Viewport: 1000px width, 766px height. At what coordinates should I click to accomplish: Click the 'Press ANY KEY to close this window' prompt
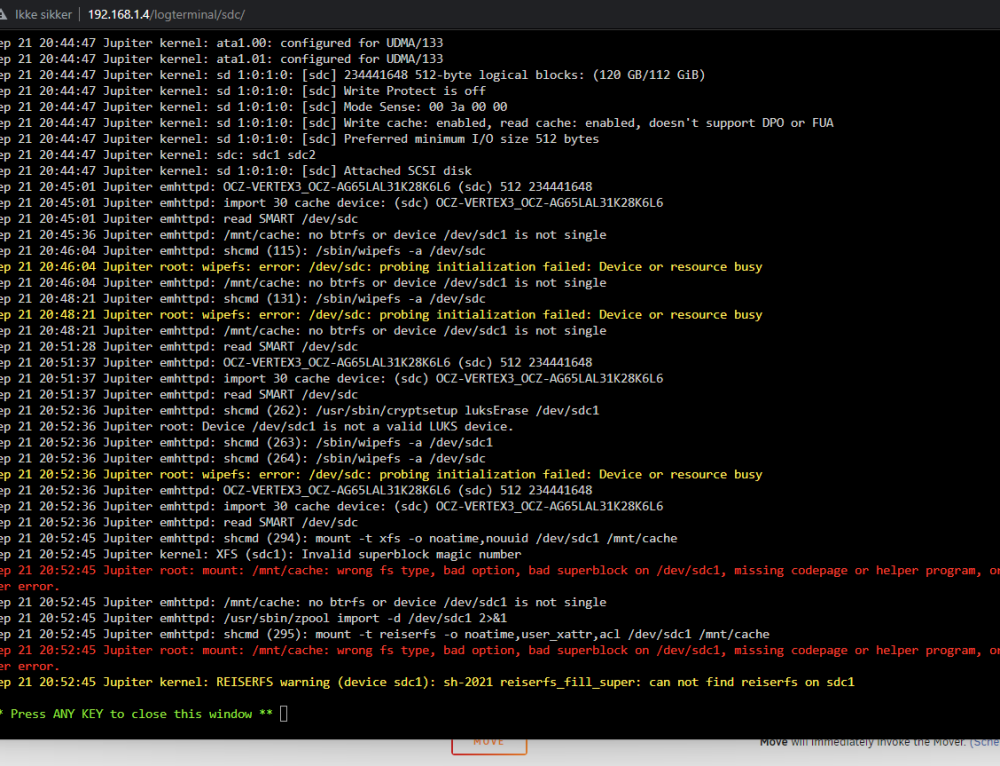(136, 714)
